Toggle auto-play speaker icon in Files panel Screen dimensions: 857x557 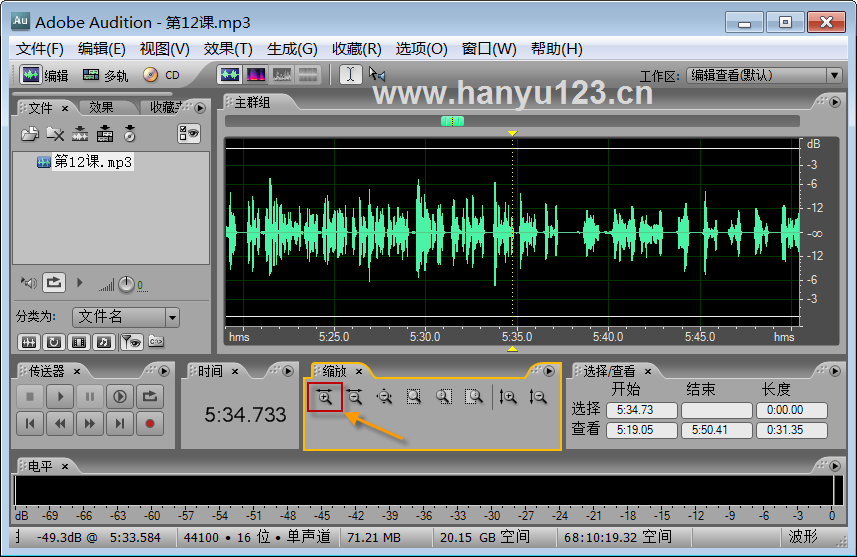pos(28,283)
